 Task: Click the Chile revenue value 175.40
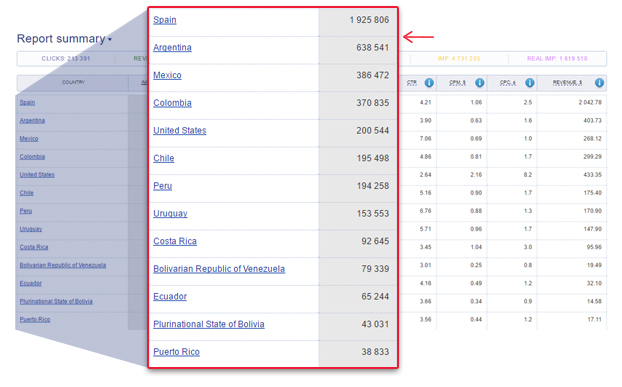[x=592, y=193]
